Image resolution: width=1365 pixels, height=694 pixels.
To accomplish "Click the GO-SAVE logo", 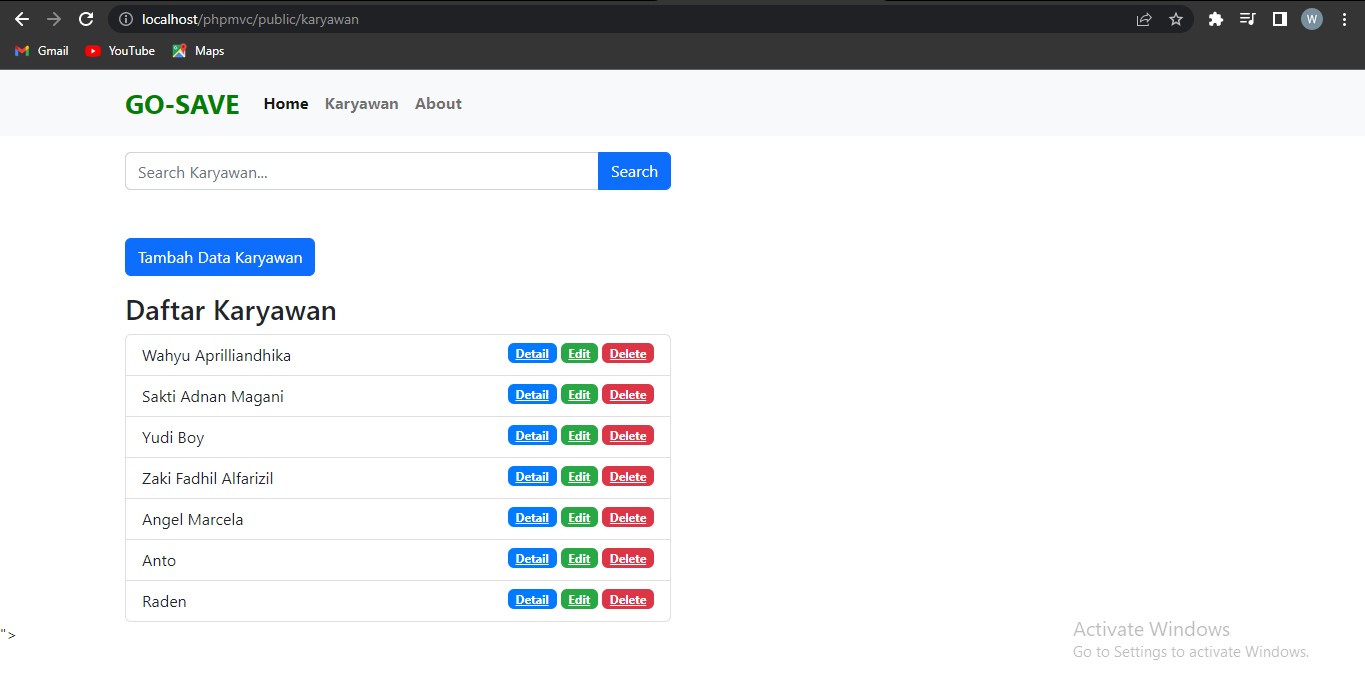I will 182,103.
